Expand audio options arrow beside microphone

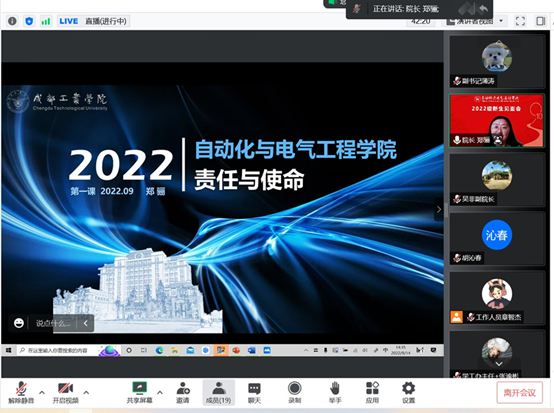point(42,392)
